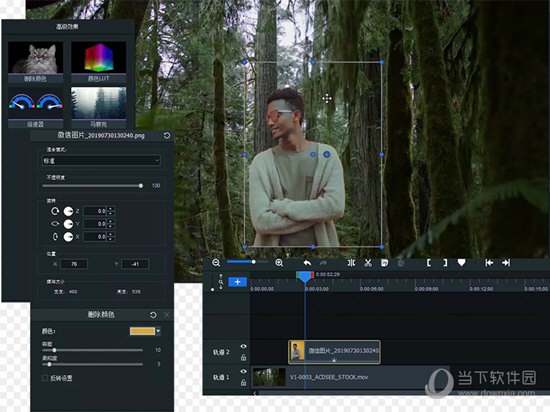
Task: Jump to the timeline start
Action: point(489,263)
